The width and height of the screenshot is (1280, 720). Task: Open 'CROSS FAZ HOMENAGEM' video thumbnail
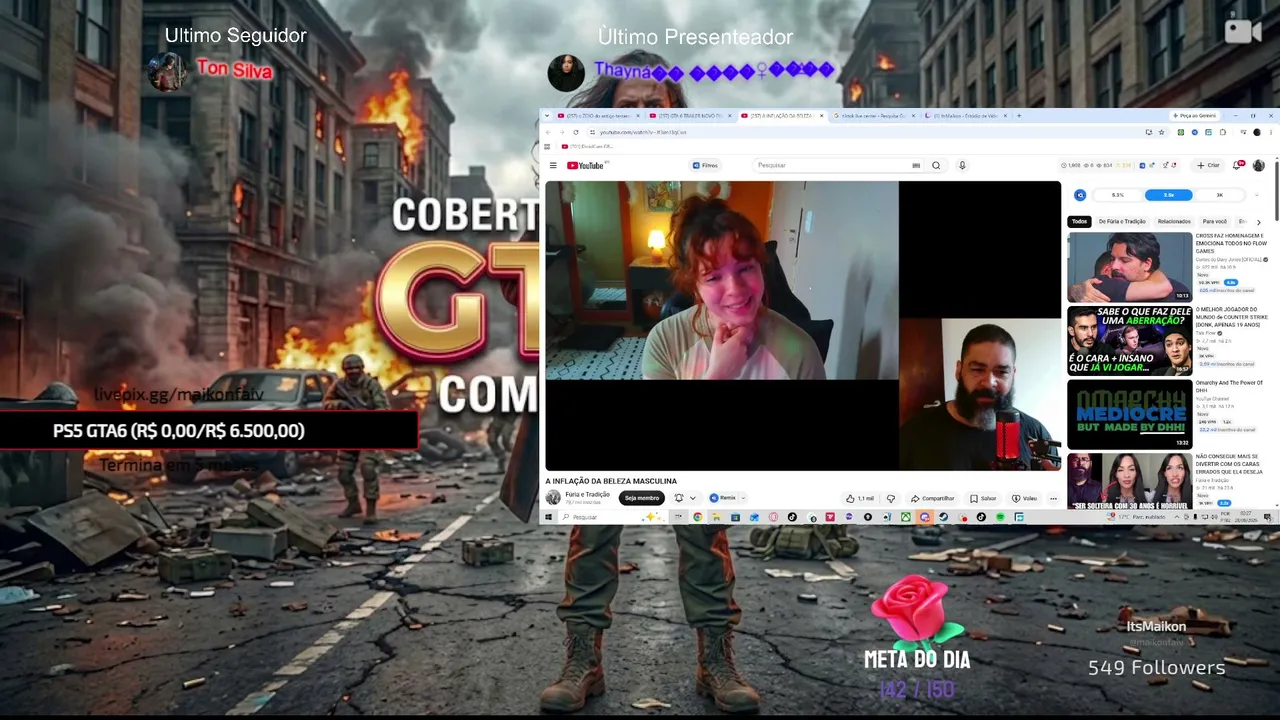tap(1129, 267)
